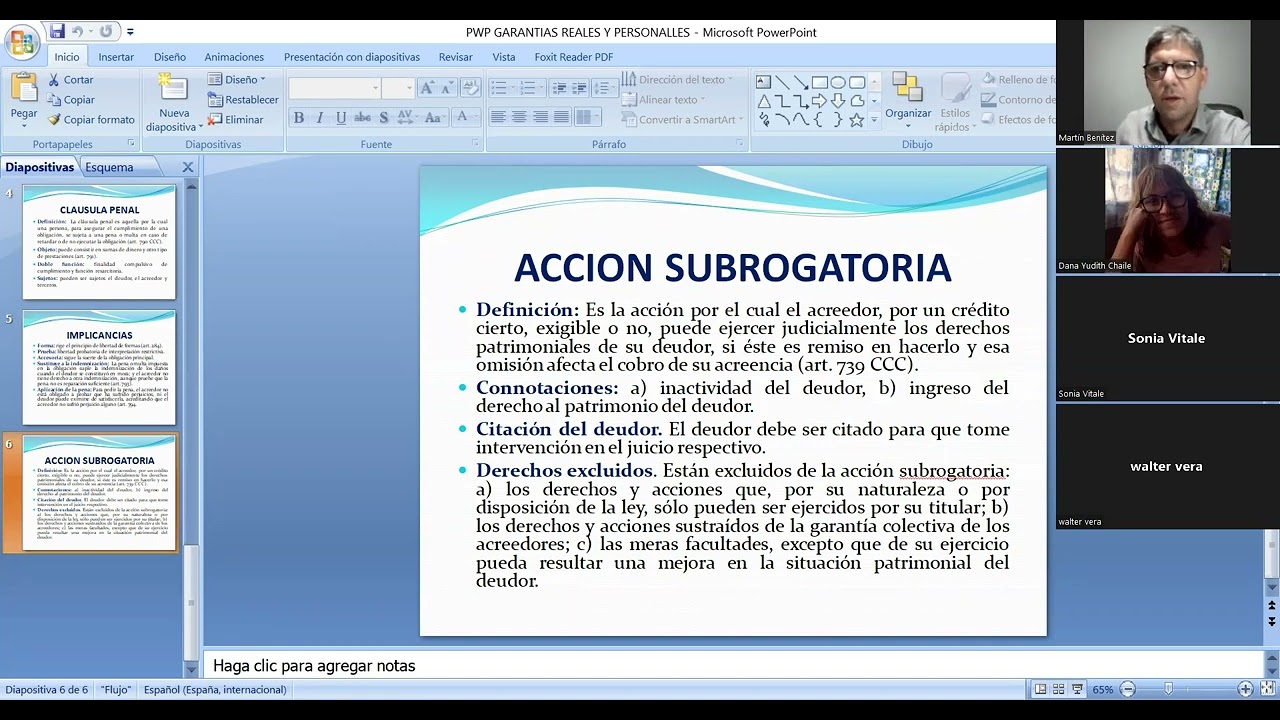Open Dirección del texto menu
The width and height of the screenshot is (1280, 720).
tap(677, 80)
